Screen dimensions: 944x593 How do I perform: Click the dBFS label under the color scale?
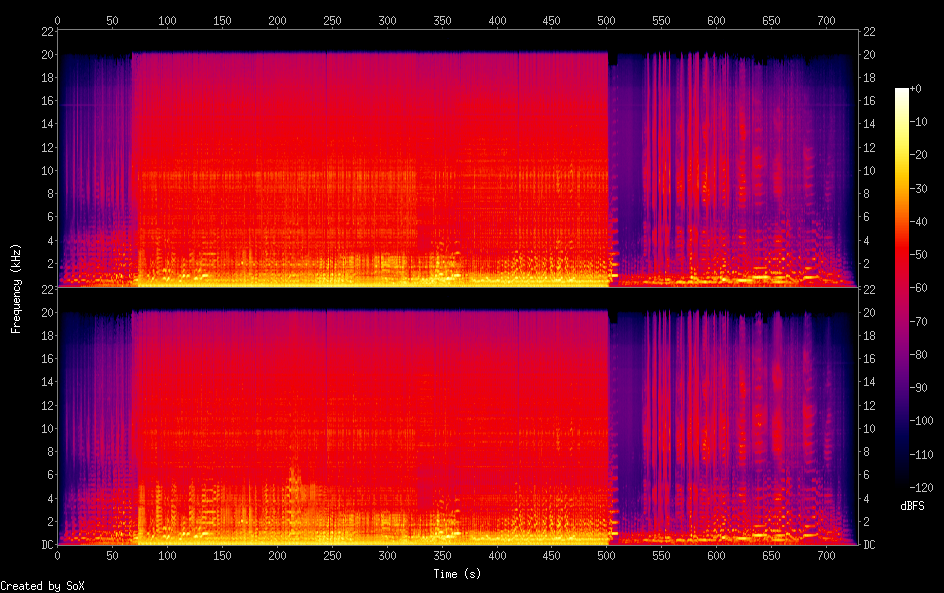pos(912,507)
